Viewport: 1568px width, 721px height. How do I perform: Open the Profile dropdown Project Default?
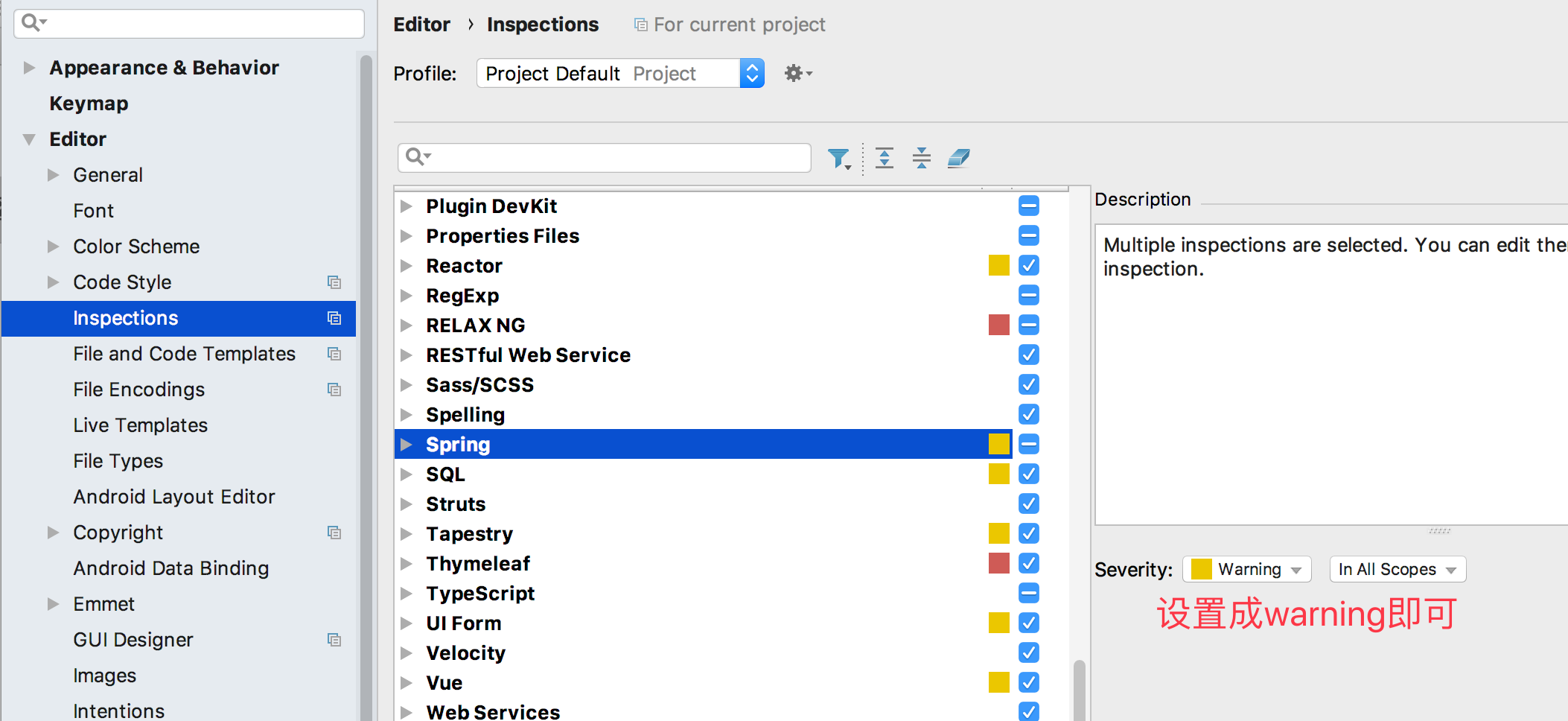click(620, 73)
